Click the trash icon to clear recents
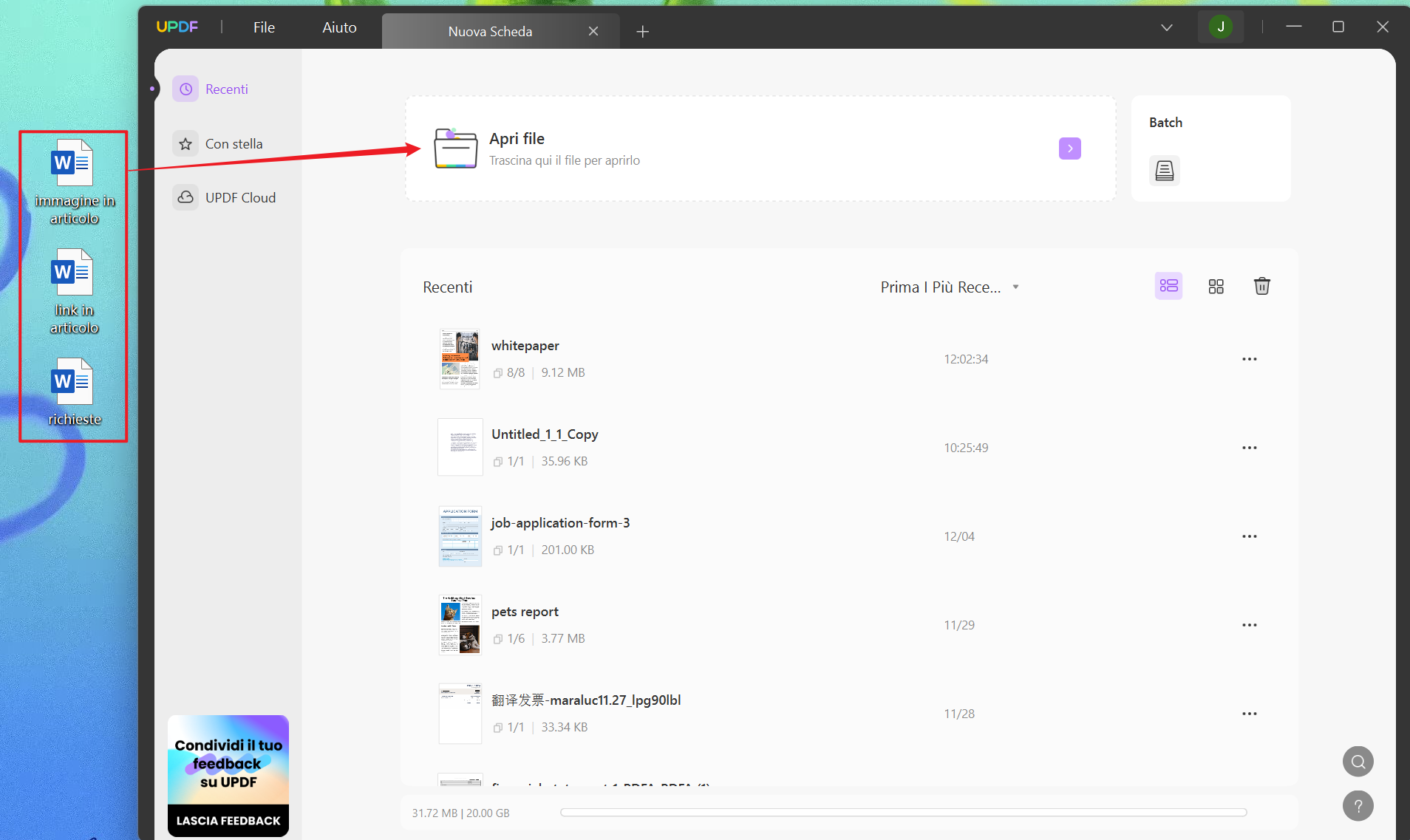The height and width of the screenshot is (840, 1410). click(1261, 286)
